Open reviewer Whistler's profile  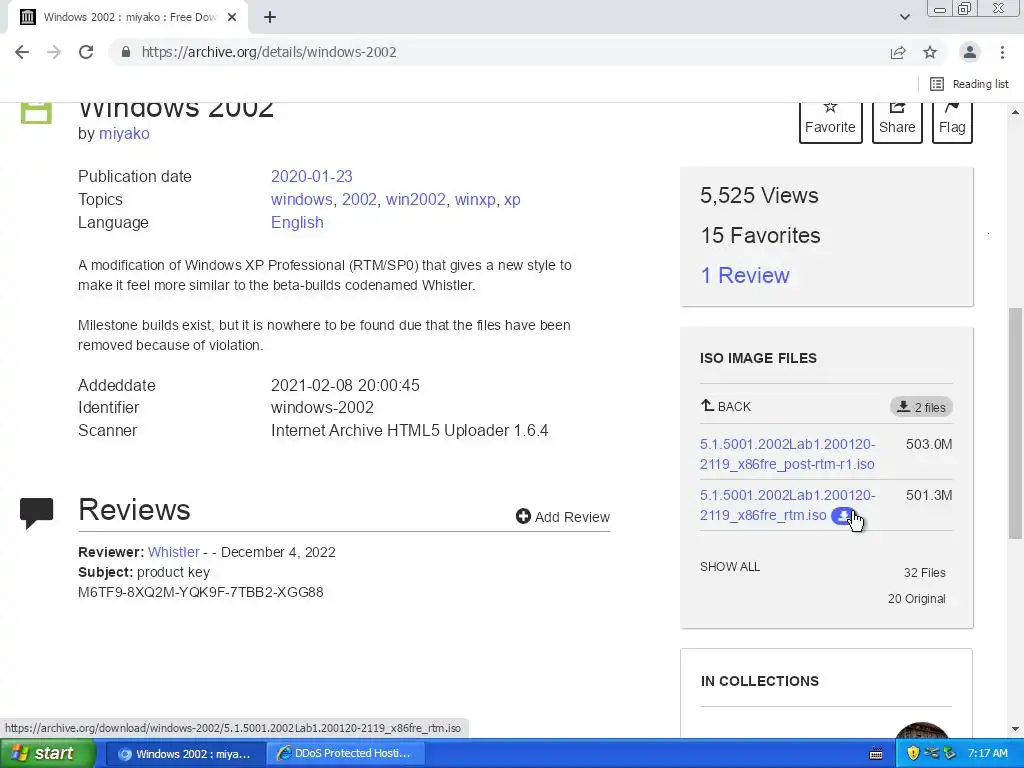click(173, 552)
